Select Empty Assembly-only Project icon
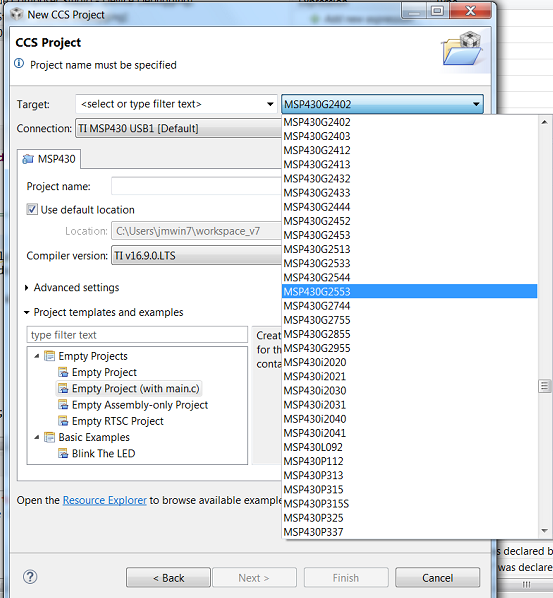The width and height of the screenshot is (553, 598). point(63,405)
